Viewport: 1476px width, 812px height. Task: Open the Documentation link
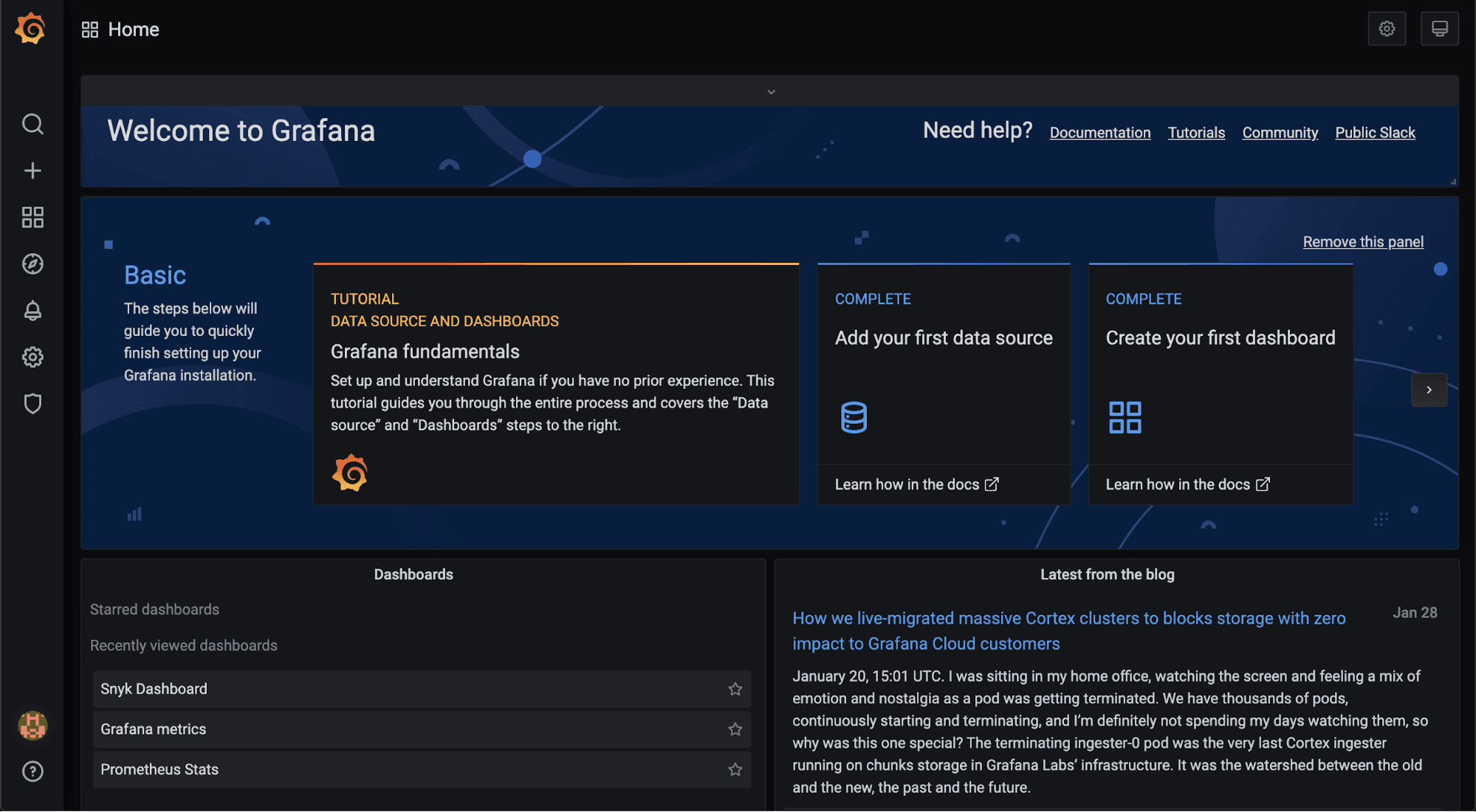pos(1100,132)
